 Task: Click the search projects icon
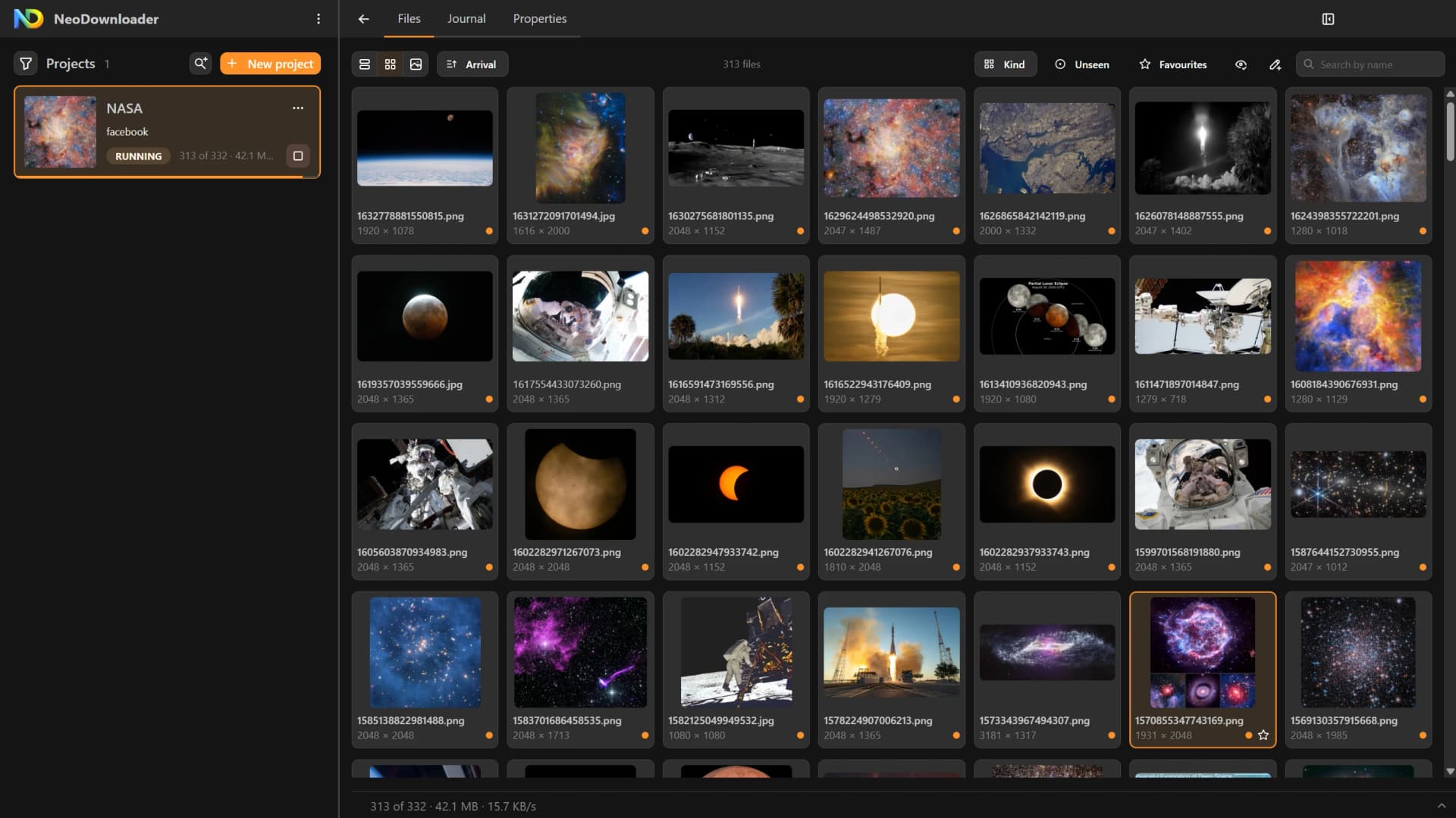click(x=200, y=64)
